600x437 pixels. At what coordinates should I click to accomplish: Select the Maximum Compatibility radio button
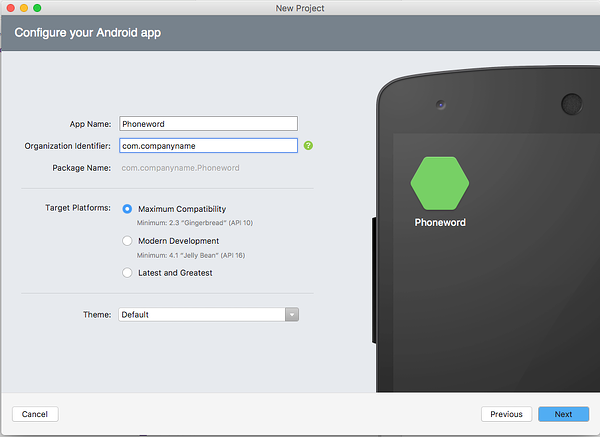(x=127, y=209)
